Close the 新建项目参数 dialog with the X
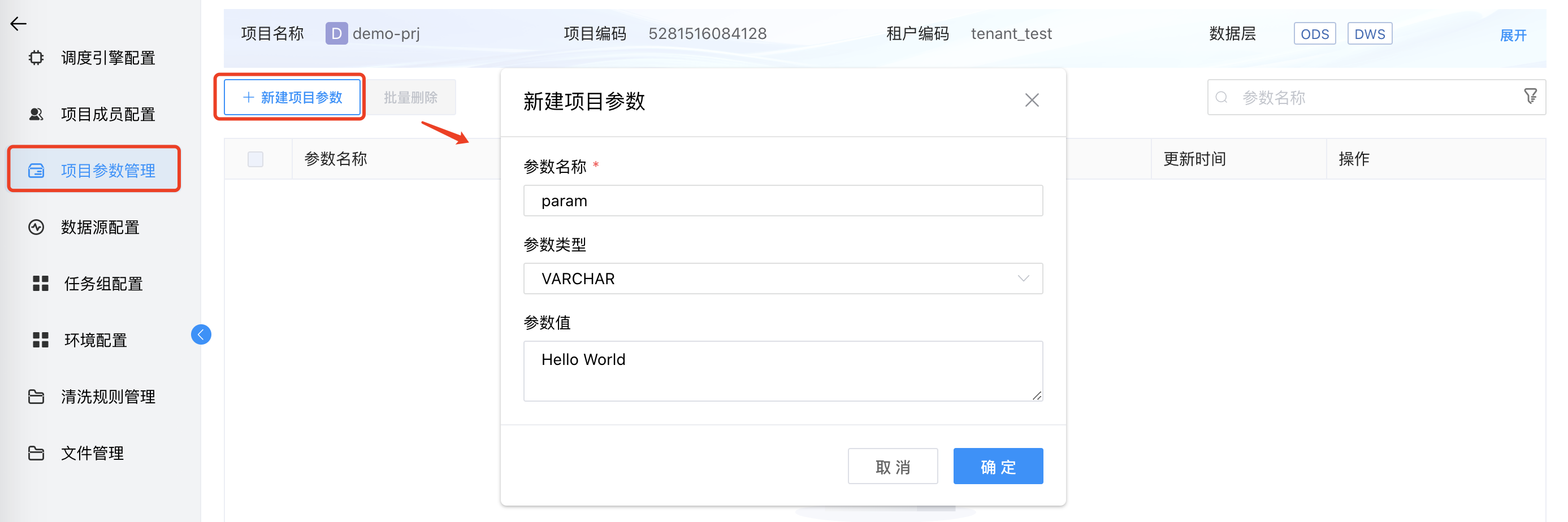The image size is (1568, 522). [1032, 100]
